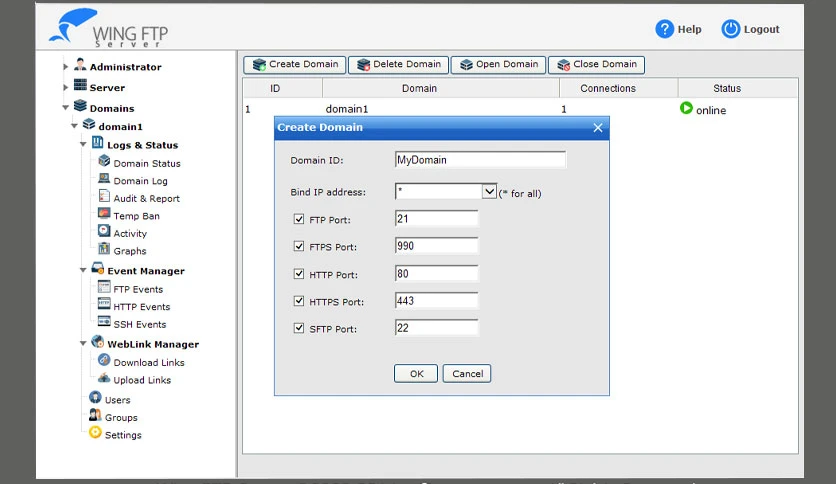Image resolution: width=836 pixels, height=484 pixels.
Task: Click the Delete Domain toolbar button
Action: [399, 64]
